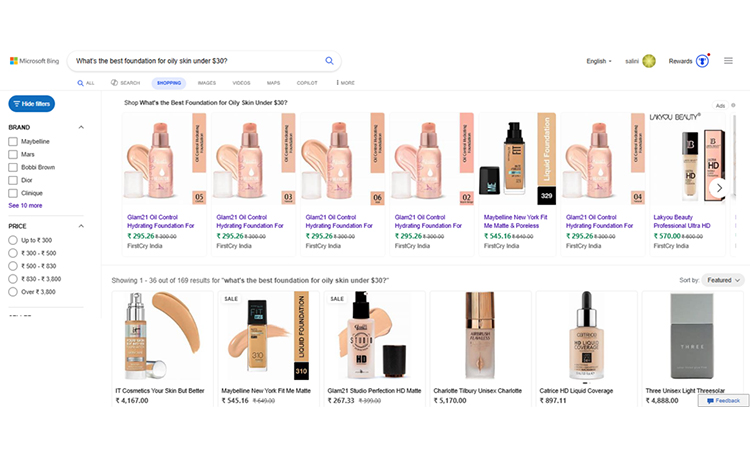Click See 10 more brands link

pyautogui.click(x=25, y=205)
